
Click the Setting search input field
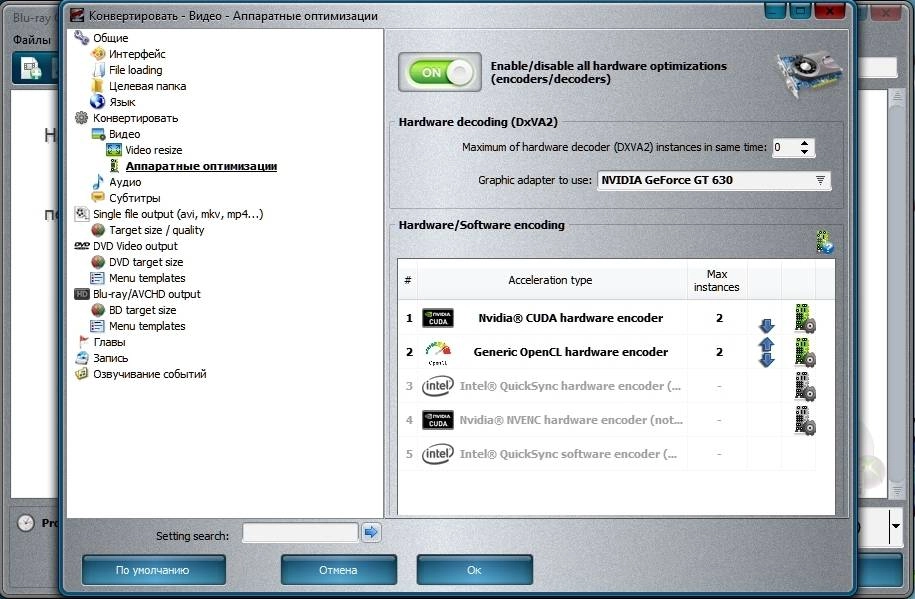pyautogui.click(x=300, y=532)
